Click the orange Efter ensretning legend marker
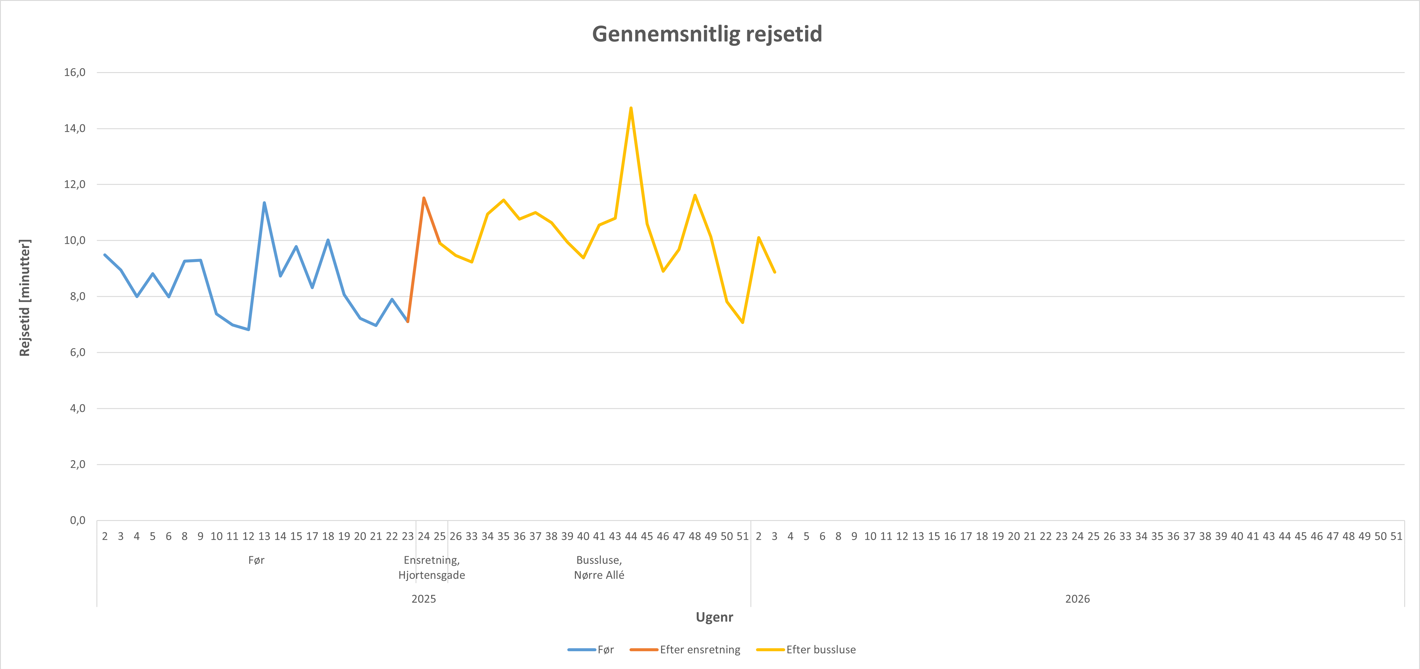Viewport: 1420px width, 669px height. pos(643,650)
